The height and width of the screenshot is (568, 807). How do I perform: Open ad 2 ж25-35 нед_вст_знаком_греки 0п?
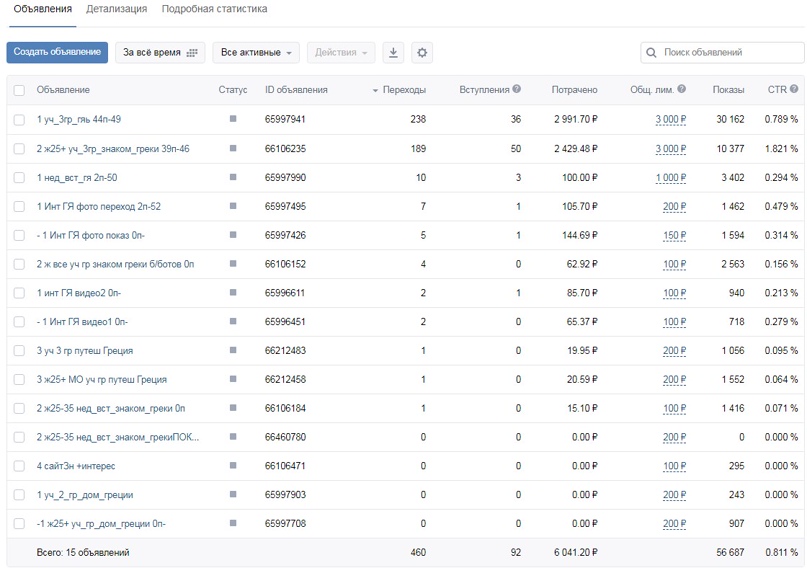(x=111, y=408)
